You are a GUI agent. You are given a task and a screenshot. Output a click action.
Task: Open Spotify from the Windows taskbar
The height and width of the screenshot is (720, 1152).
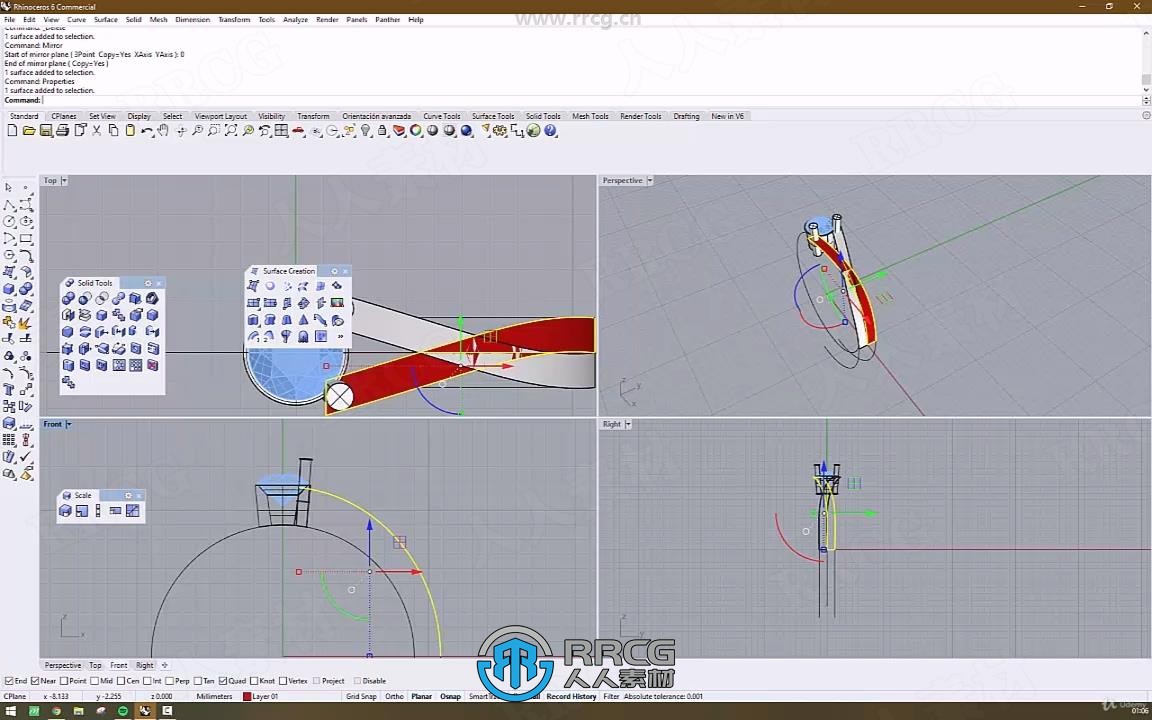(x=123, y=710)
